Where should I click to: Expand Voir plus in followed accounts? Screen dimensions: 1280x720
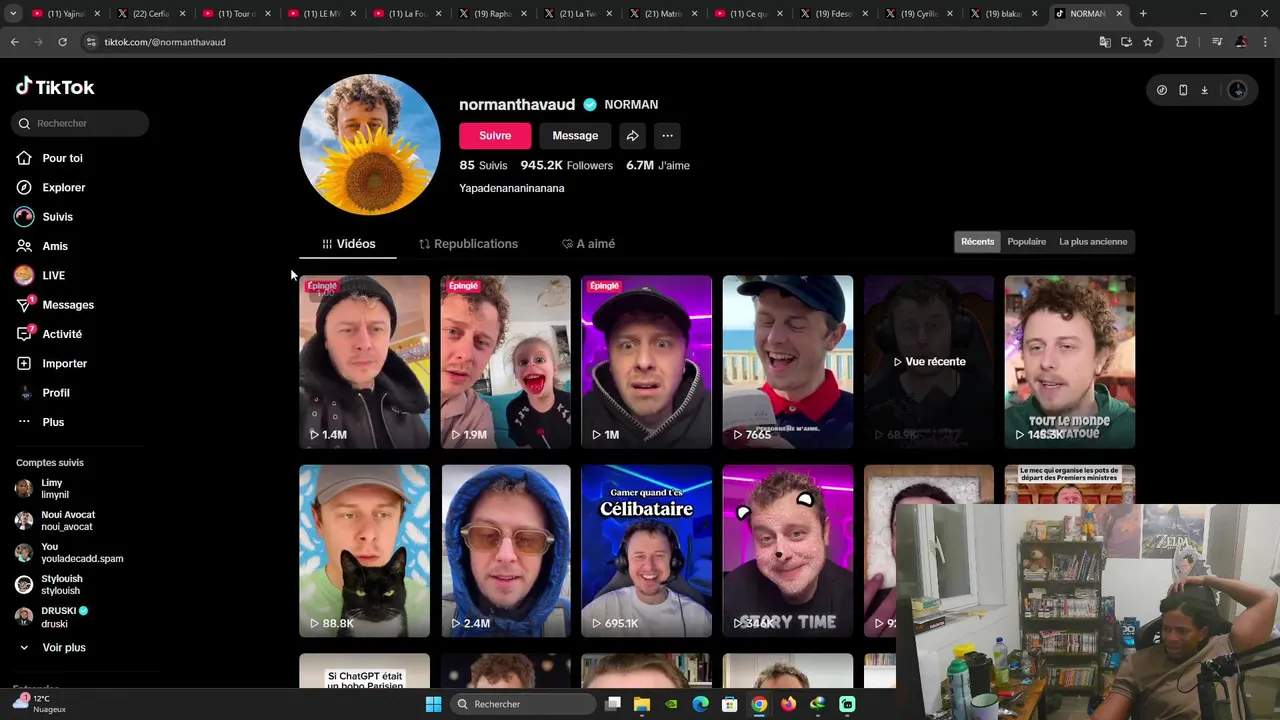(52, 648)
